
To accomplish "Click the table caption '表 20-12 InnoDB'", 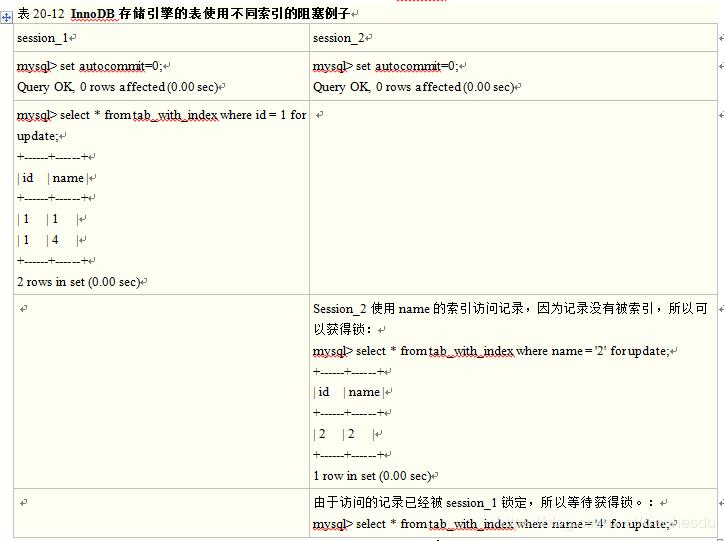I will click(x=183, y=13).
